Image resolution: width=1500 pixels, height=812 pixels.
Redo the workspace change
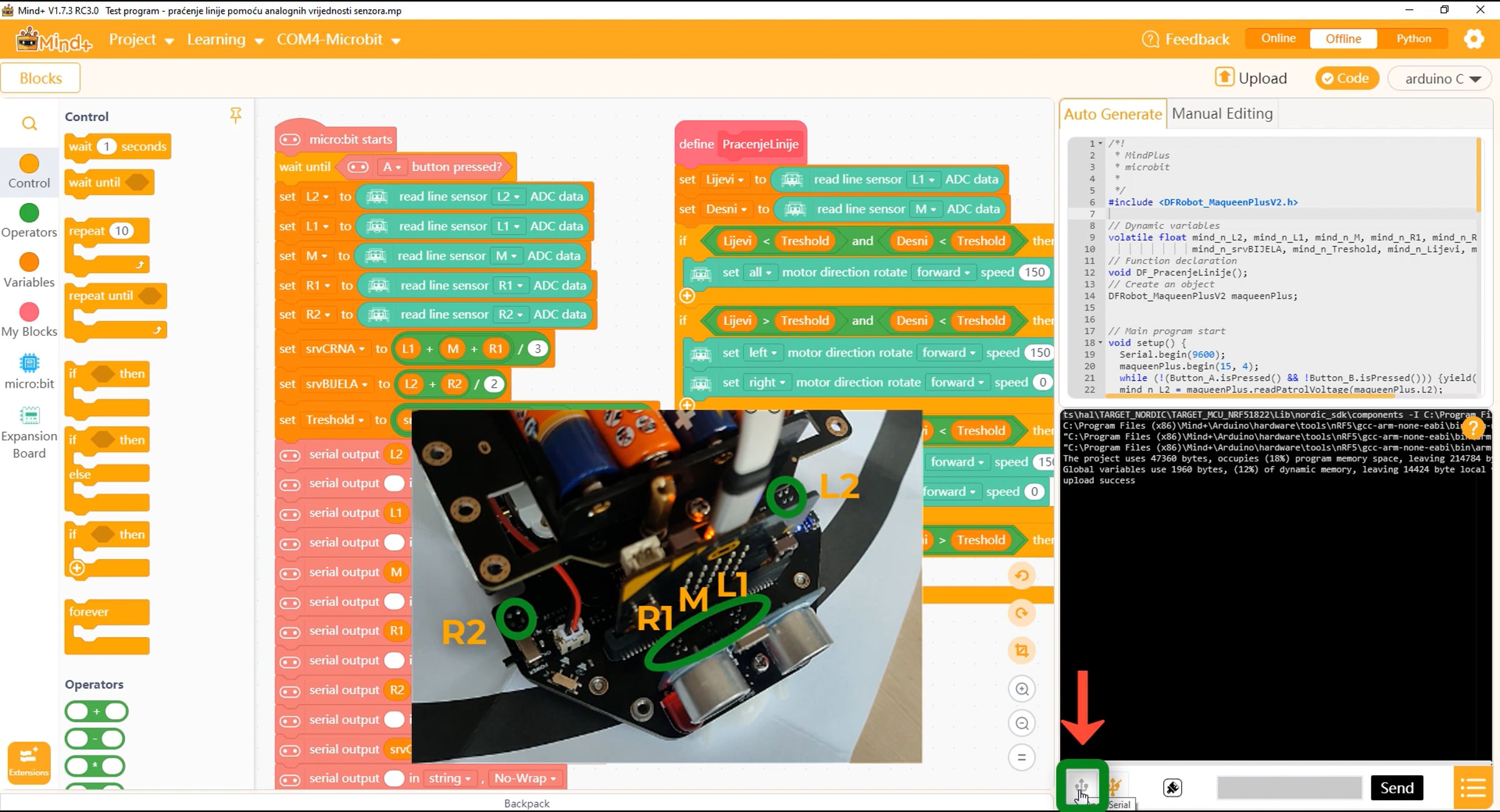coord(1022,613)
